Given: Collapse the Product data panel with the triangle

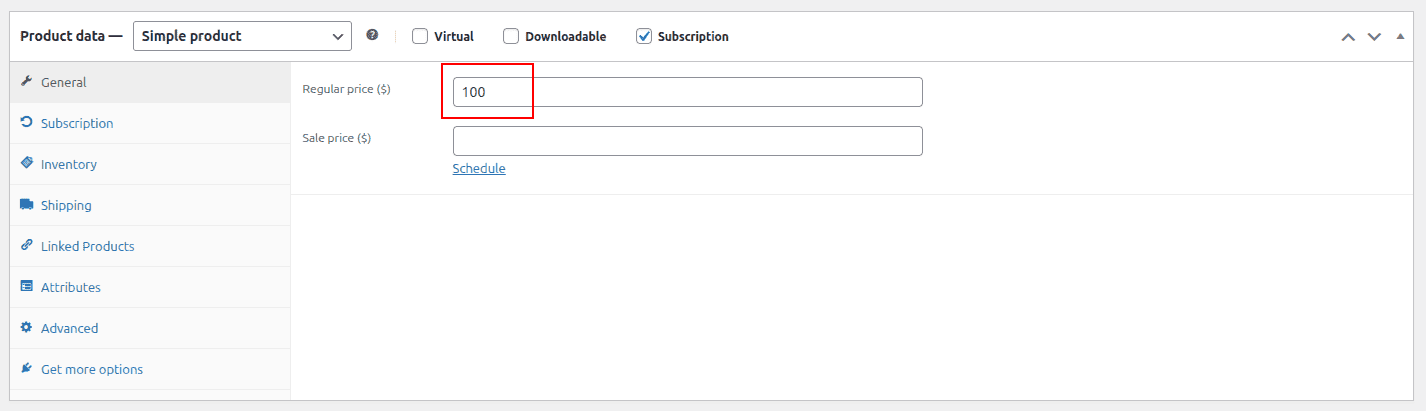Looking at the screenshot, I should coord(1400,37).
